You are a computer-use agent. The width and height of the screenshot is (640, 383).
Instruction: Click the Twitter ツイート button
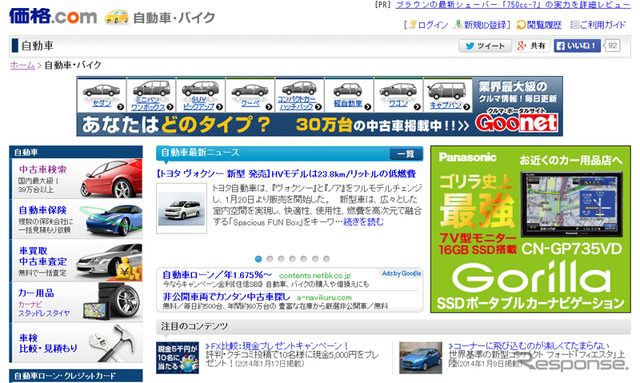tap(485, 46)
